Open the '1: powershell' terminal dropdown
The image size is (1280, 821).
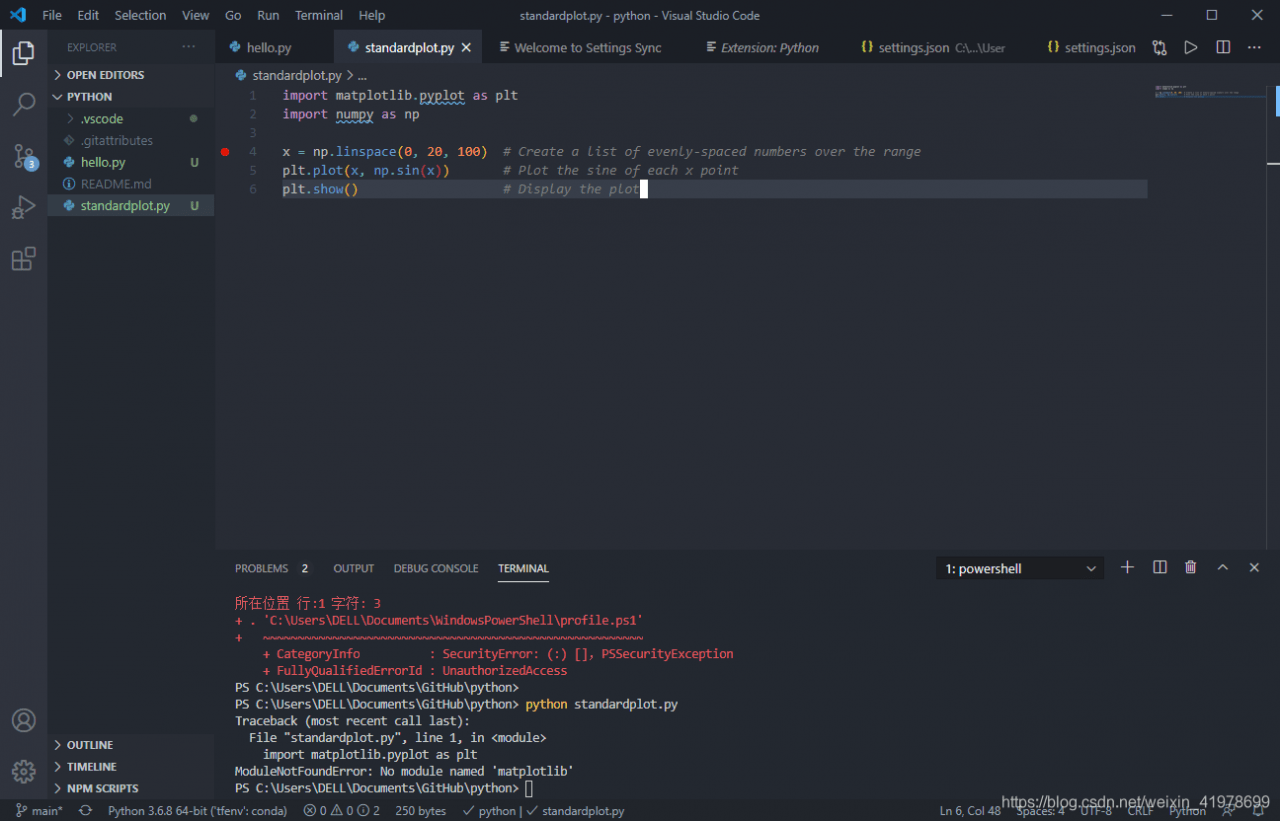pyautogui.click(x=1018, y=567)
